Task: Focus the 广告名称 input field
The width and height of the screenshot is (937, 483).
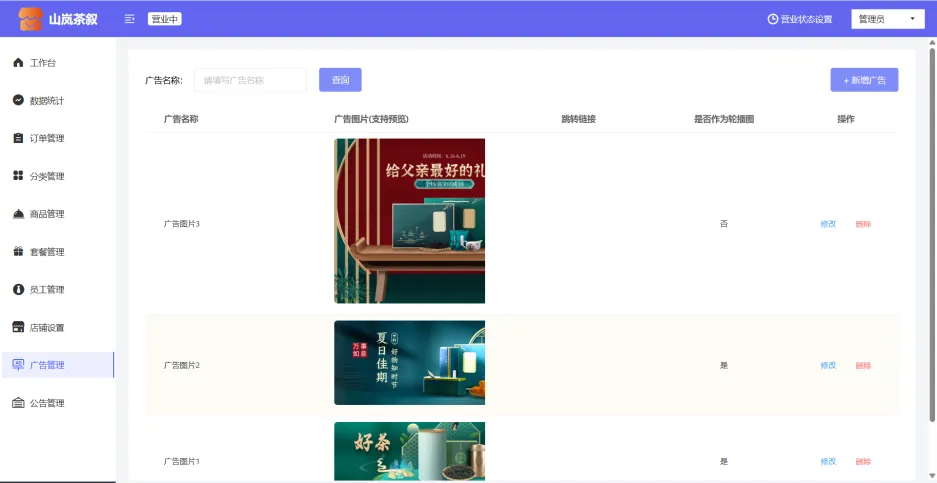Action: (250, 80)
